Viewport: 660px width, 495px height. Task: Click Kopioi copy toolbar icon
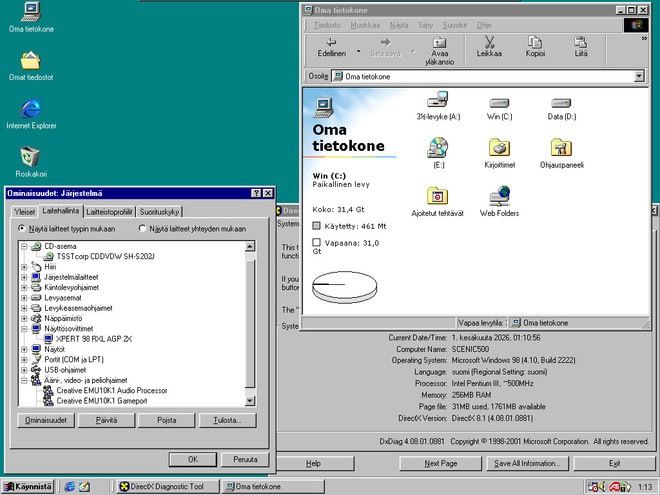point(535,48)
